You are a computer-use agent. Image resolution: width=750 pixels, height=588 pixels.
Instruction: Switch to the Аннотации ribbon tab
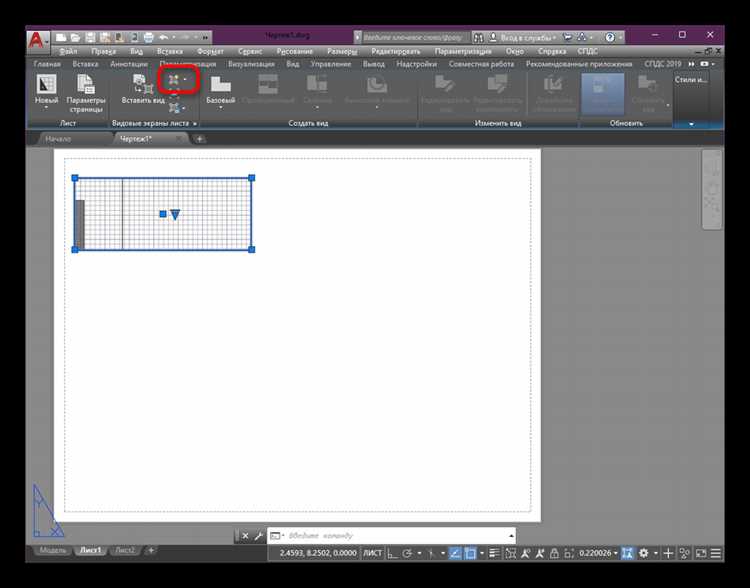128,63
